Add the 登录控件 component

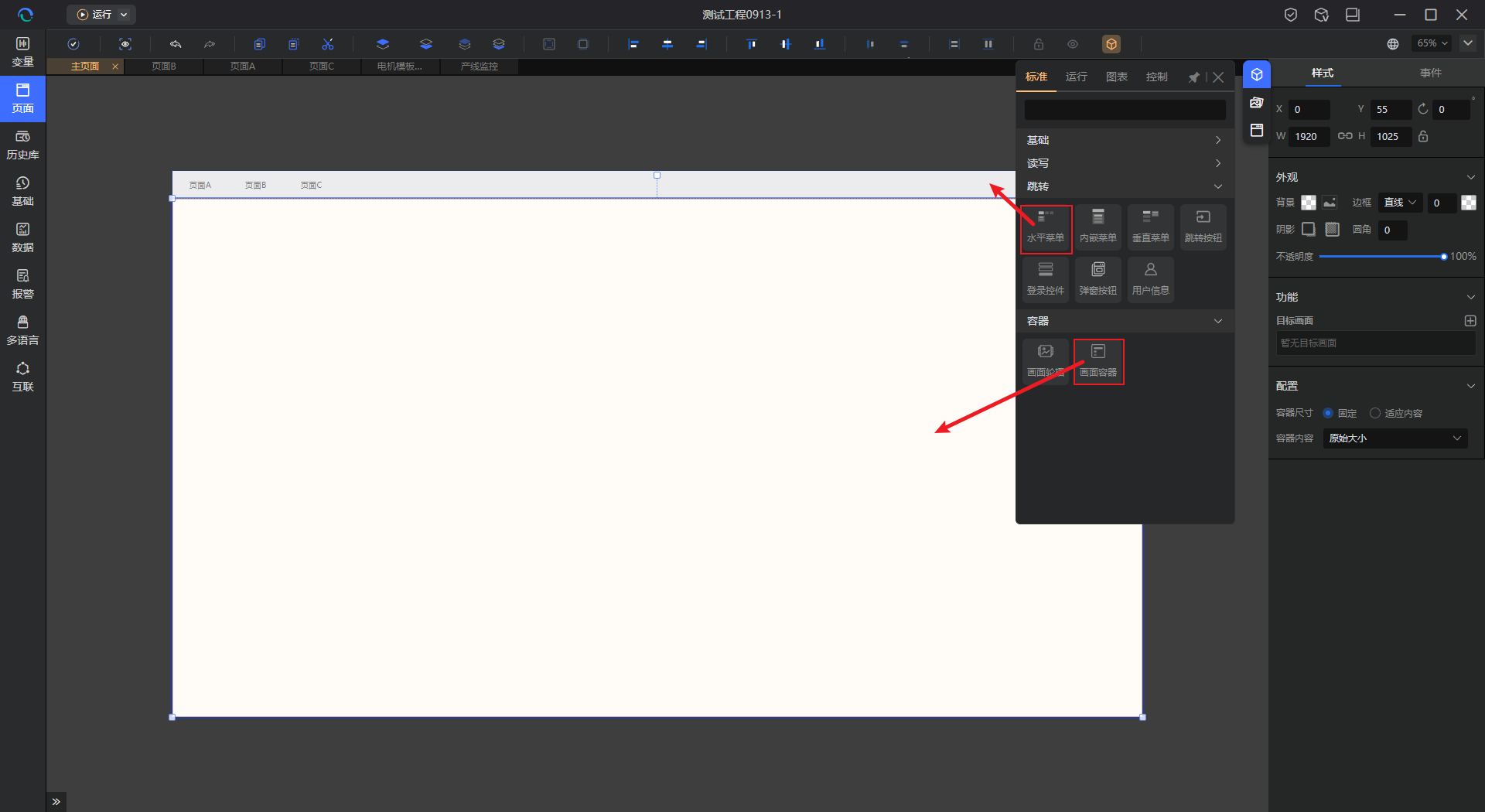point(1046,280)
